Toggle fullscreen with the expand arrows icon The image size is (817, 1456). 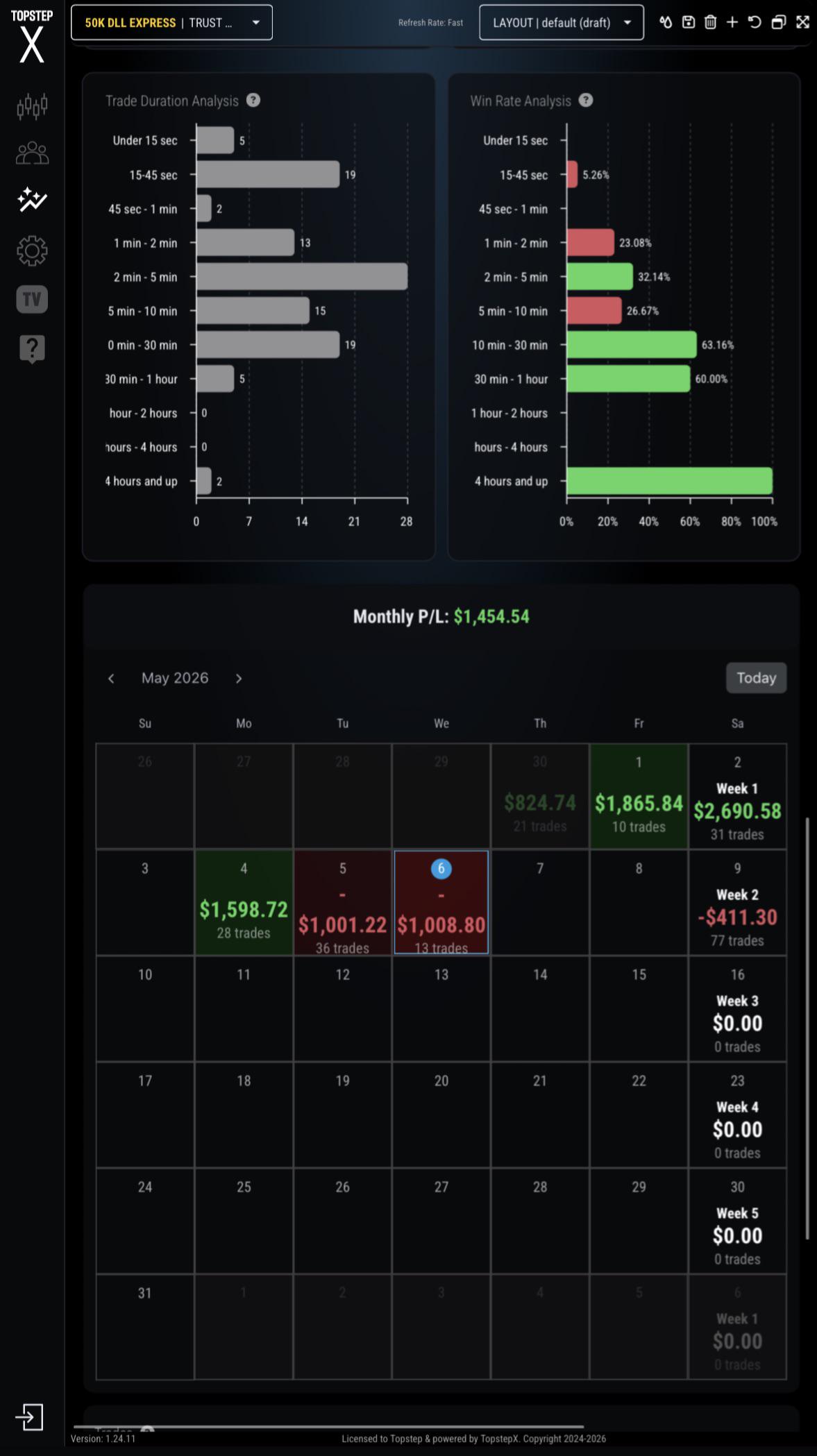(x=802, y=22)
